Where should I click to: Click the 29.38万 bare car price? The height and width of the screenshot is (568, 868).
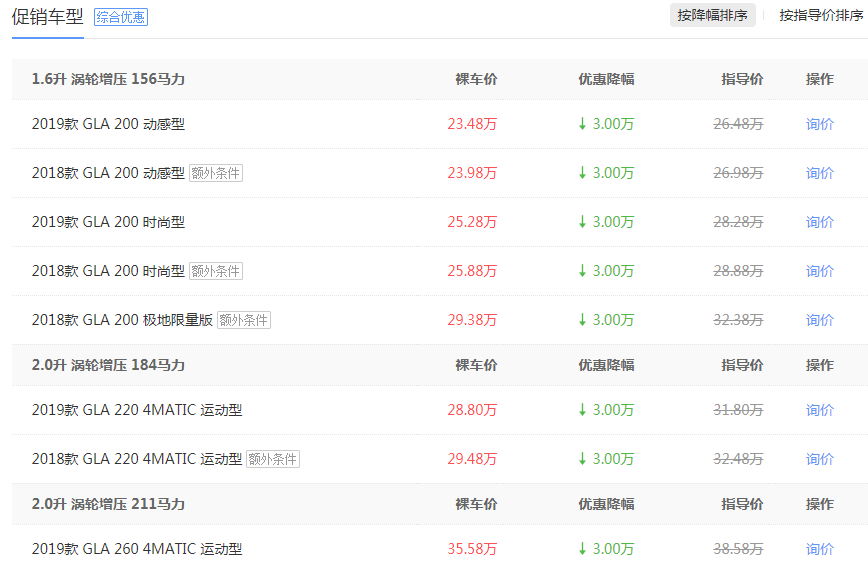[472, 320]
